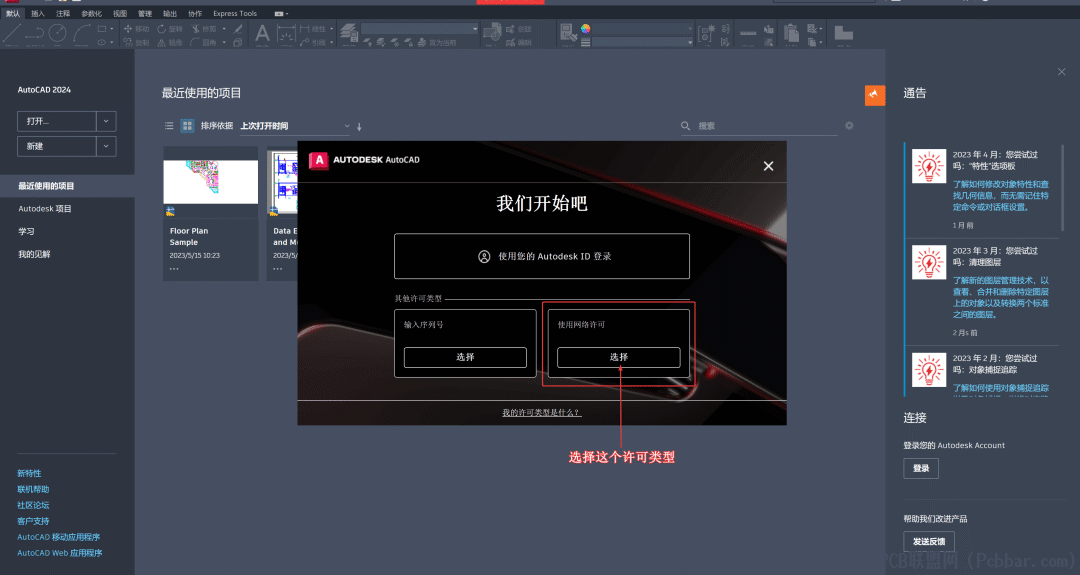Select the Polyline tool
Image resolution: width=1080 pixels, height=575 pixels.
click(x=35, y=32)
